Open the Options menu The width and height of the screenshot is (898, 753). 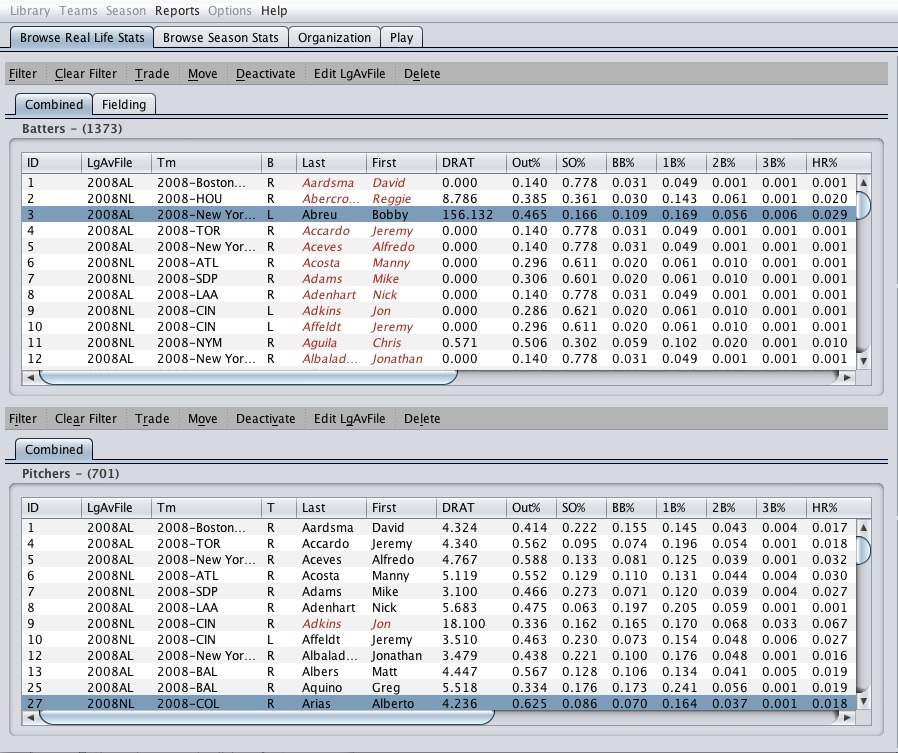click(x=230, y=11)
